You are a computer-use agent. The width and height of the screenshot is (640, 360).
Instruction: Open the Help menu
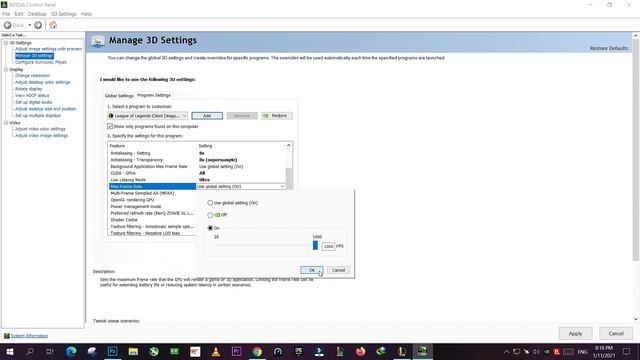click(x=86, y=14)
